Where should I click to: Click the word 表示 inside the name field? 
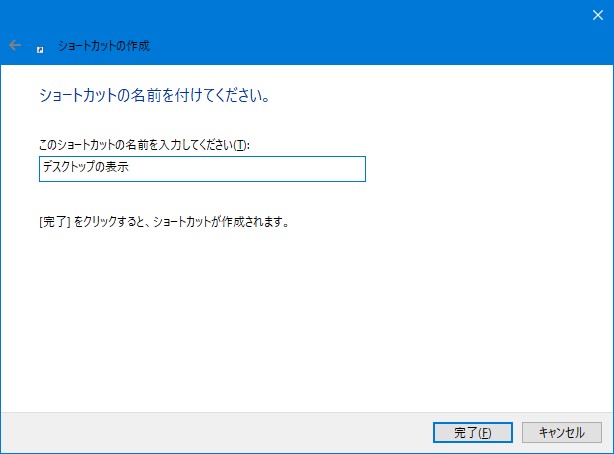click(119, 169)
